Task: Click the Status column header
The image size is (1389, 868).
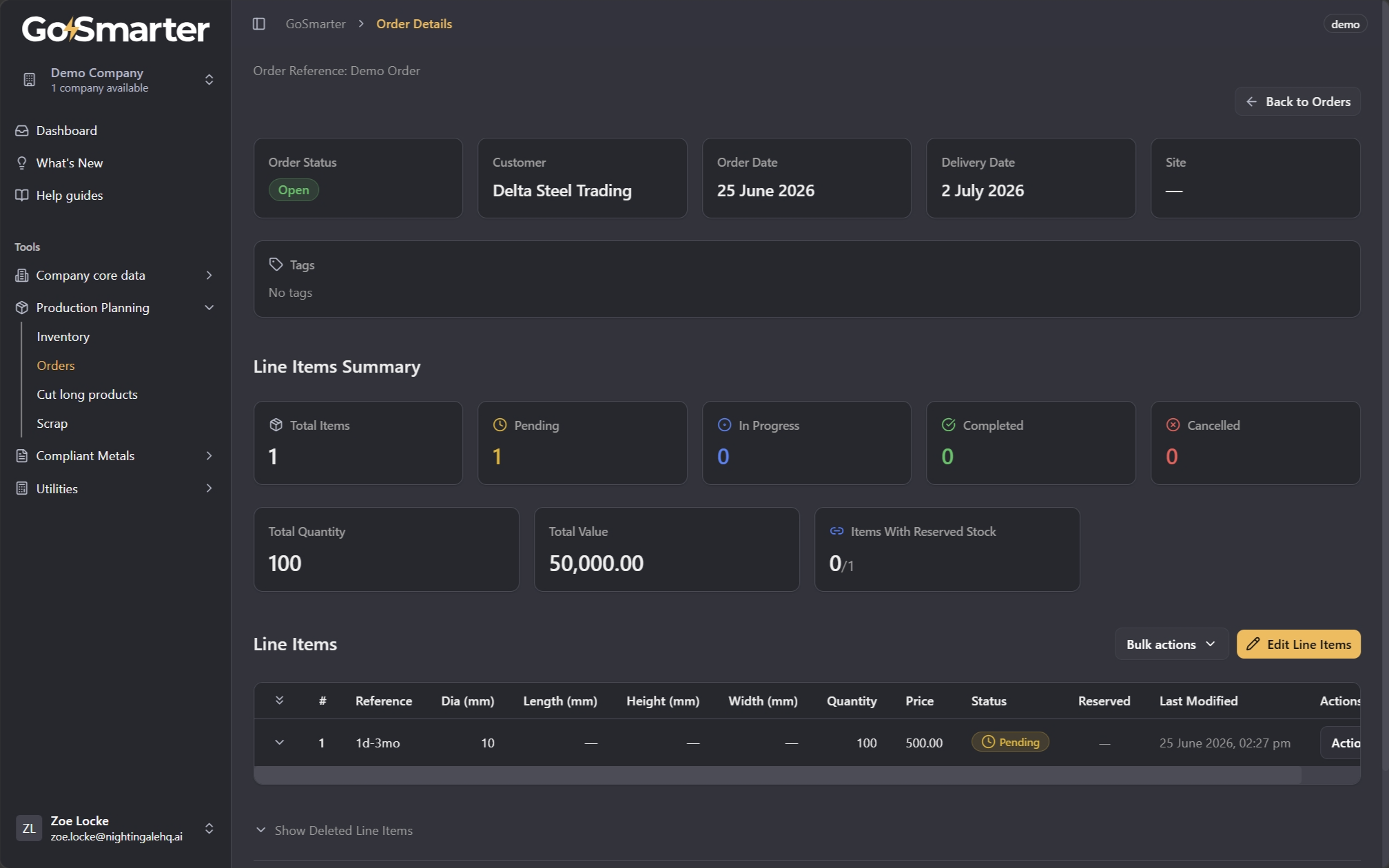Action: coord(989,701)
